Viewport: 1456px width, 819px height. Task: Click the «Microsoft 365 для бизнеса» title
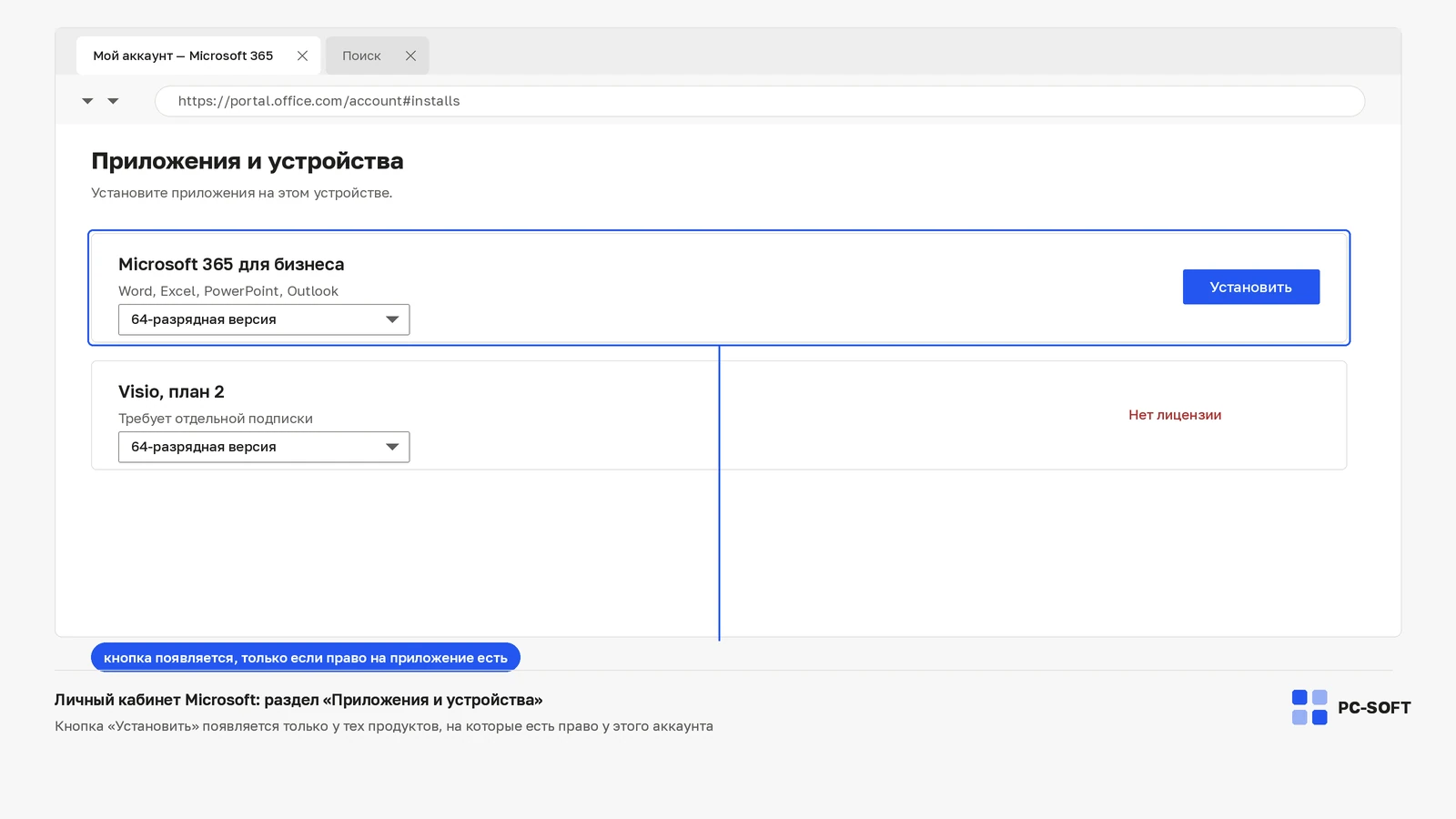(x=231, y=264)
